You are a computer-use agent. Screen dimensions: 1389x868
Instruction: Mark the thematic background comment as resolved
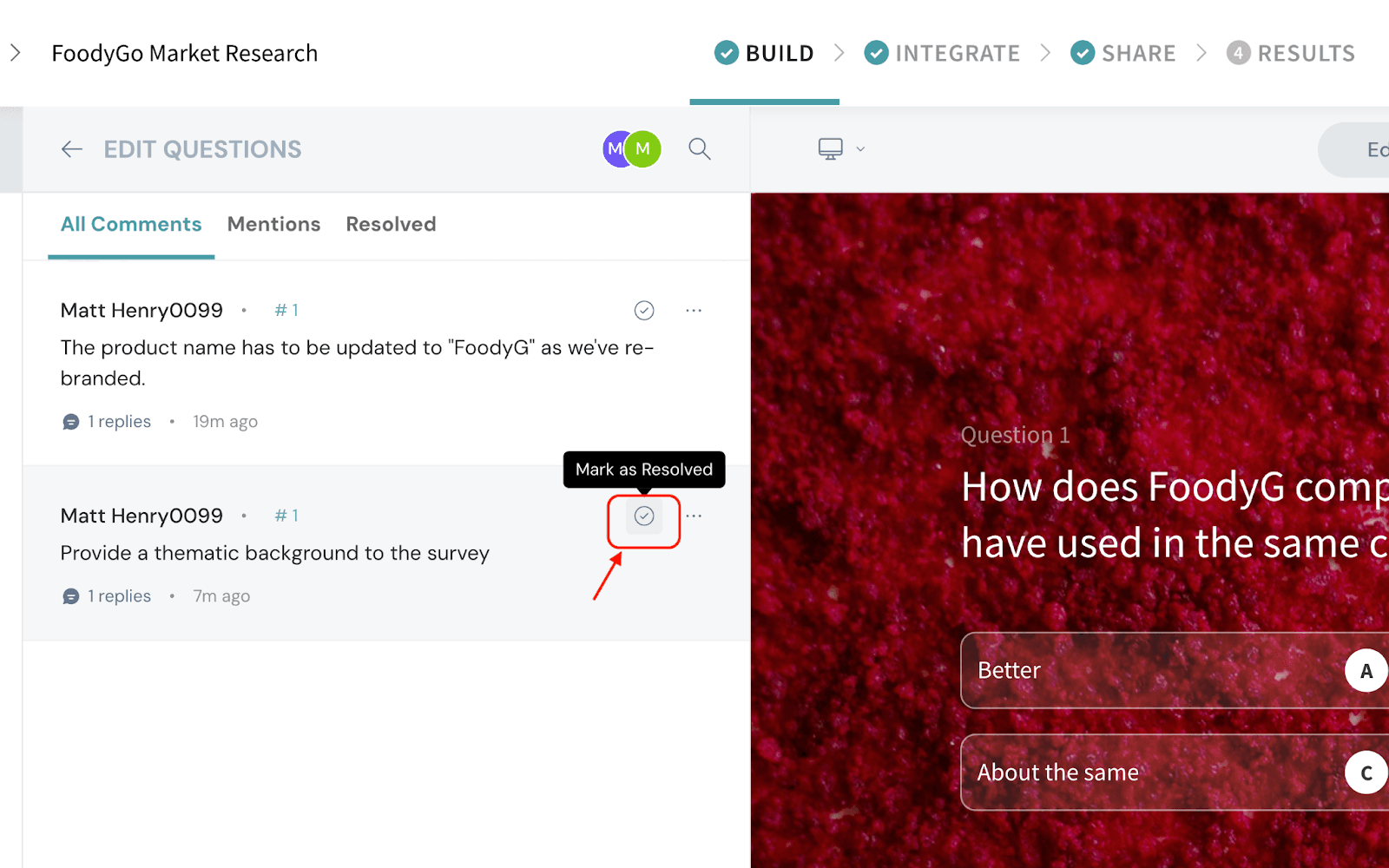643,516
